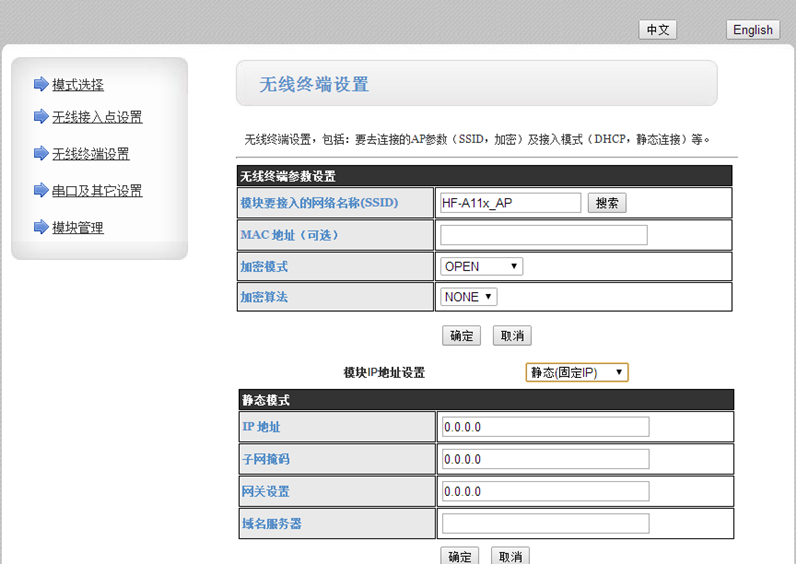Click the 子网掩码 input field
This screenshot has height=564, width=796.
click(544, 459)
